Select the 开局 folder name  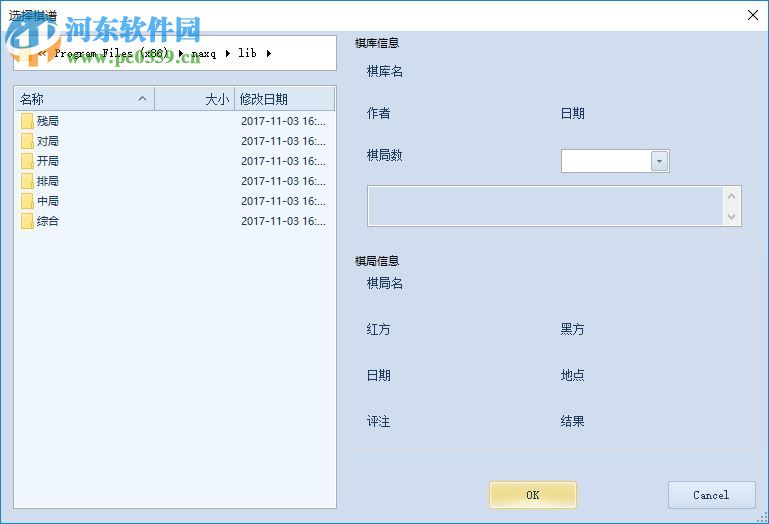(48, 161)
